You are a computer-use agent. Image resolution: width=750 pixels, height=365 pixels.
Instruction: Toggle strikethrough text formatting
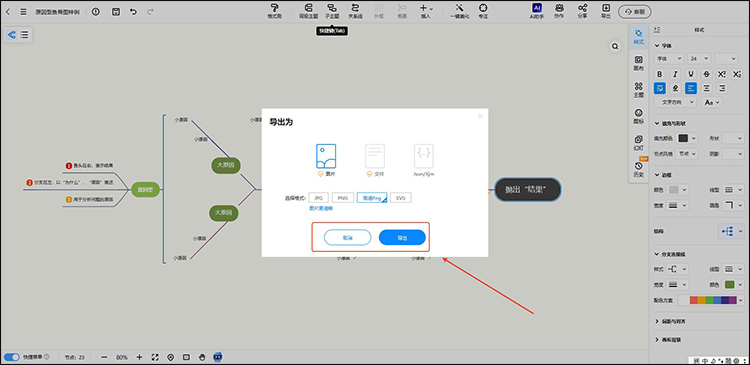click(706, 74)
